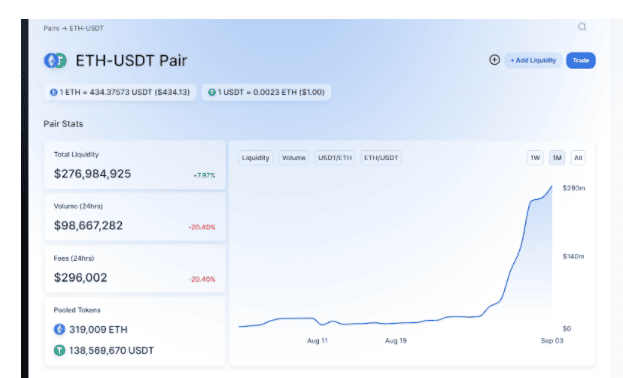Click the -20.40% volume change
The image size is (623, 378).
point(202,227)
